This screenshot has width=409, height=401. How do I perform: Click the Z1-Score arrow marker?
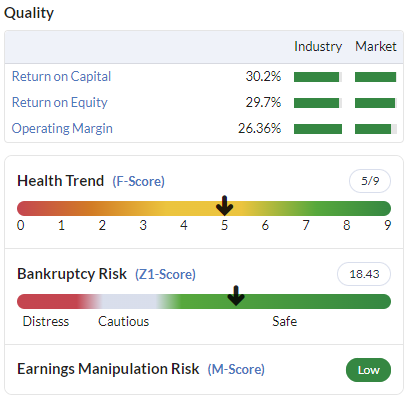point(236,296)
